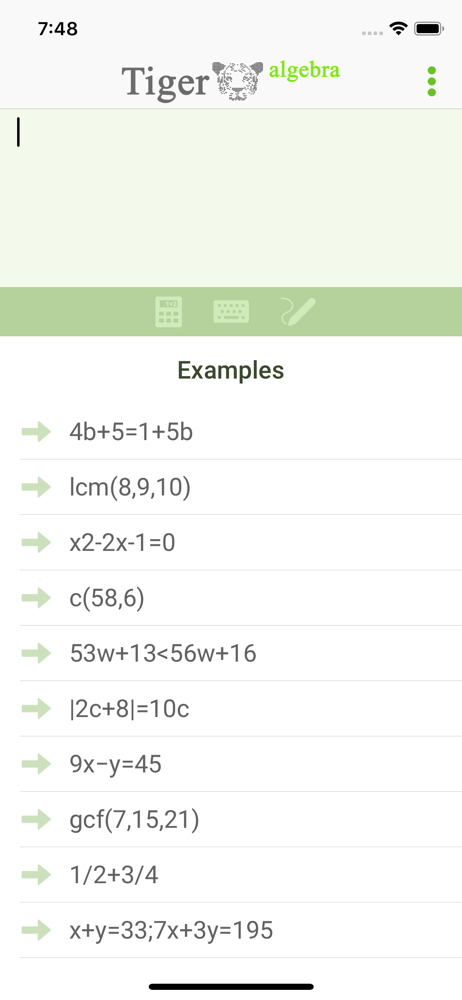The width and height of the screenshot is (462, 1000).
Task: Select the 9x−y=45 example
Action: click(241, 764)
